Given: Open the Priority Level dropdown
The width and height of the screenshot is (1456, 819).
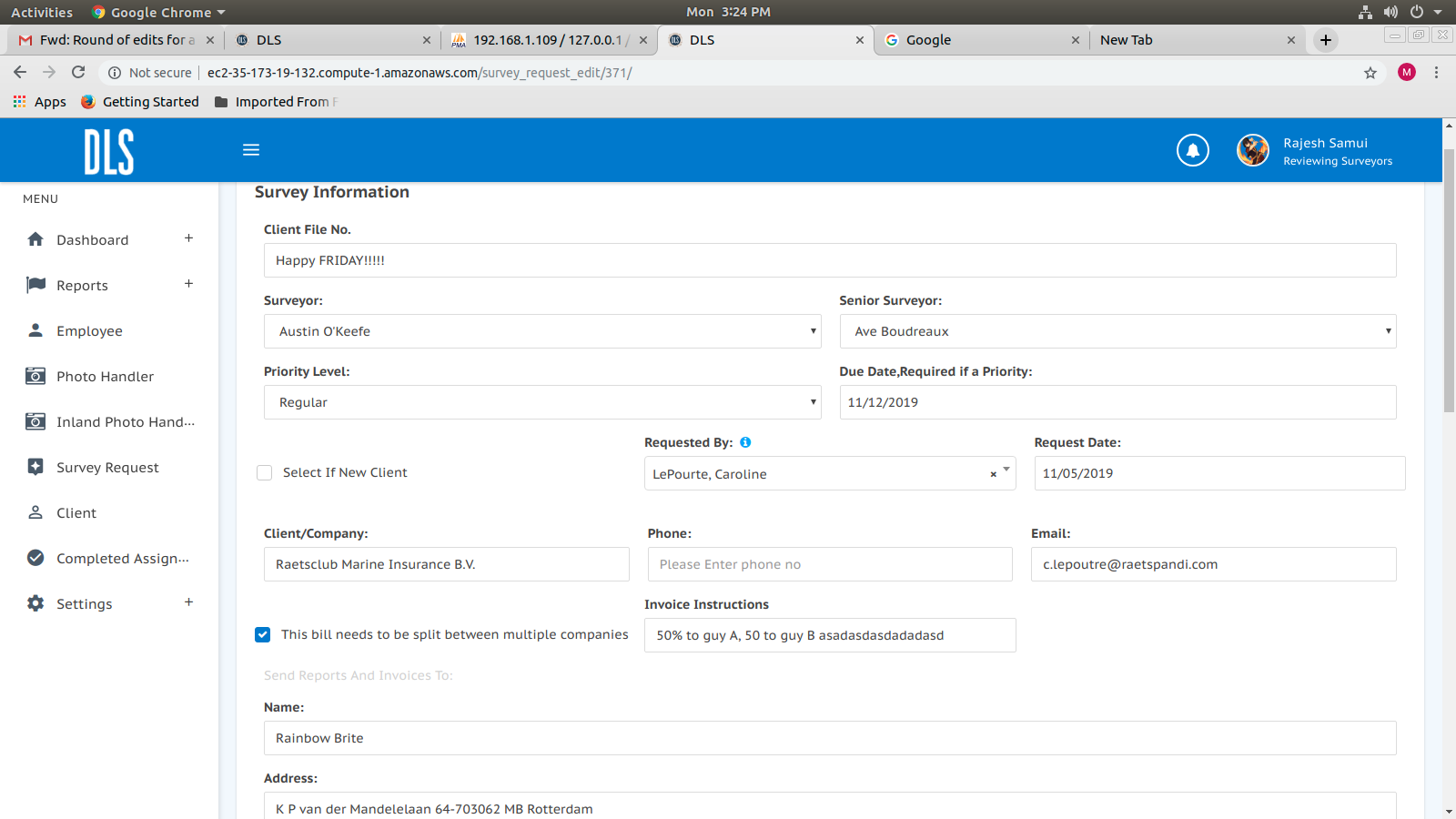Looking at the screenshot, I should 542,402.
